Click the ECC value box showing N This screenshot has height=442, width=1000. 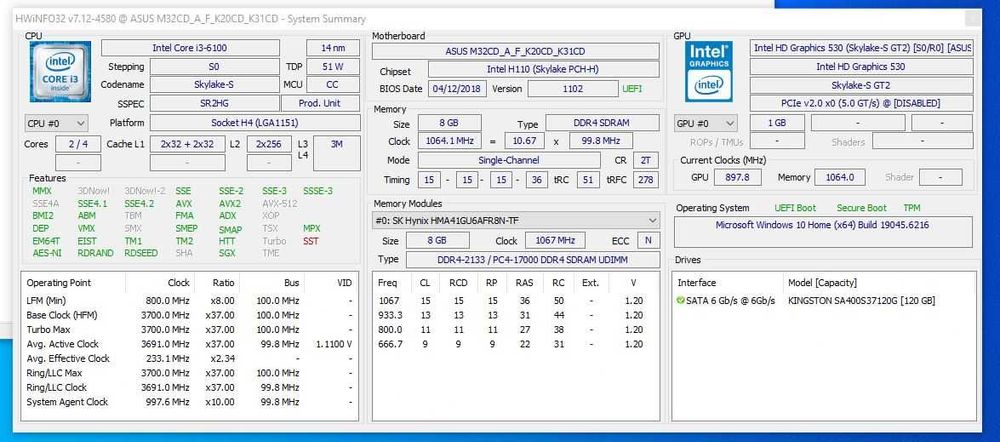pyautogui.click(x=648, y=240)
